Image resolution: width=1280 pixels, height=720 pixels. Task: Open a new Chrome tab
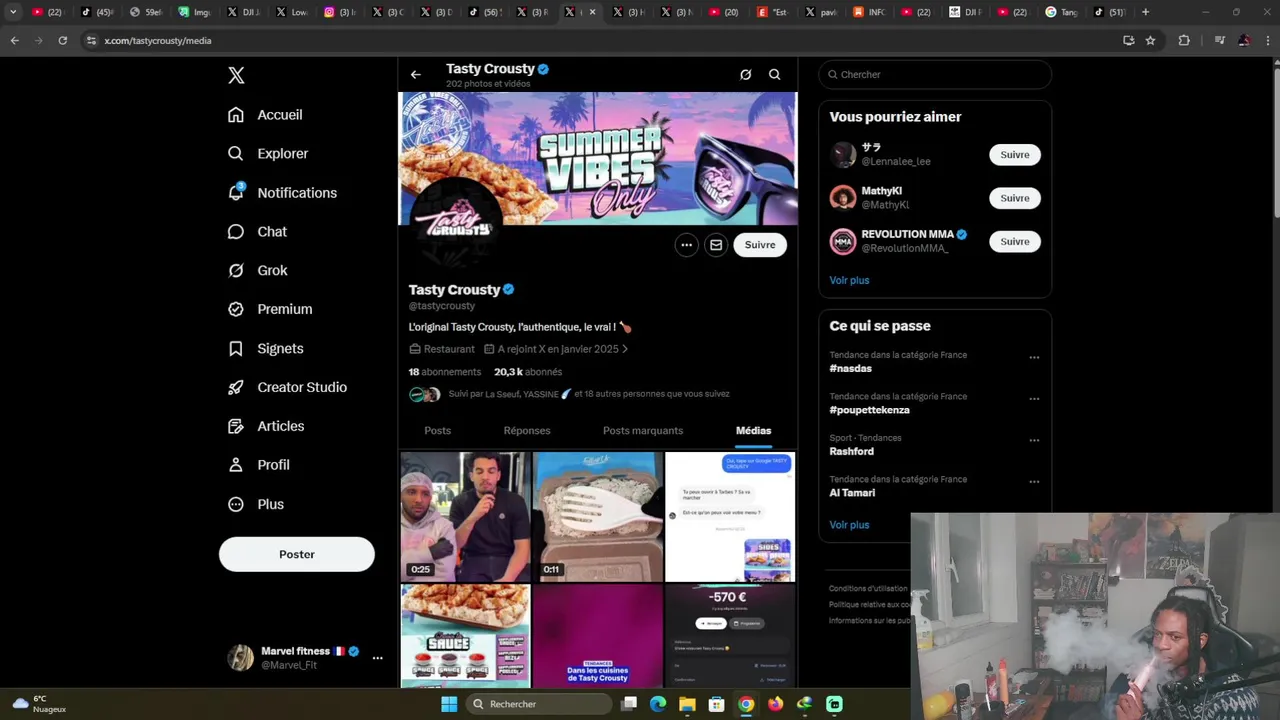(1145, 12)
